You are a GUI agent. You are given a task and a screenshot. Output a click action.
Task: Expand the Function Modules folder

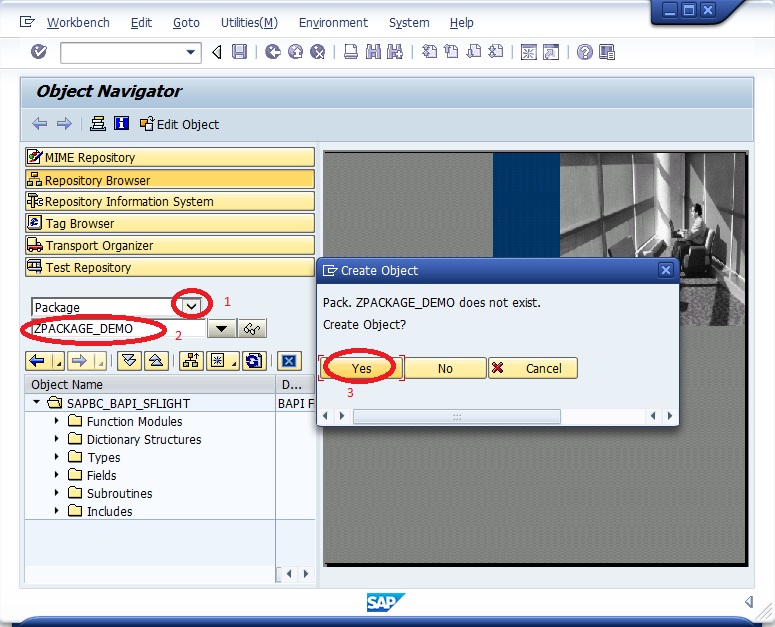(56, 421)
